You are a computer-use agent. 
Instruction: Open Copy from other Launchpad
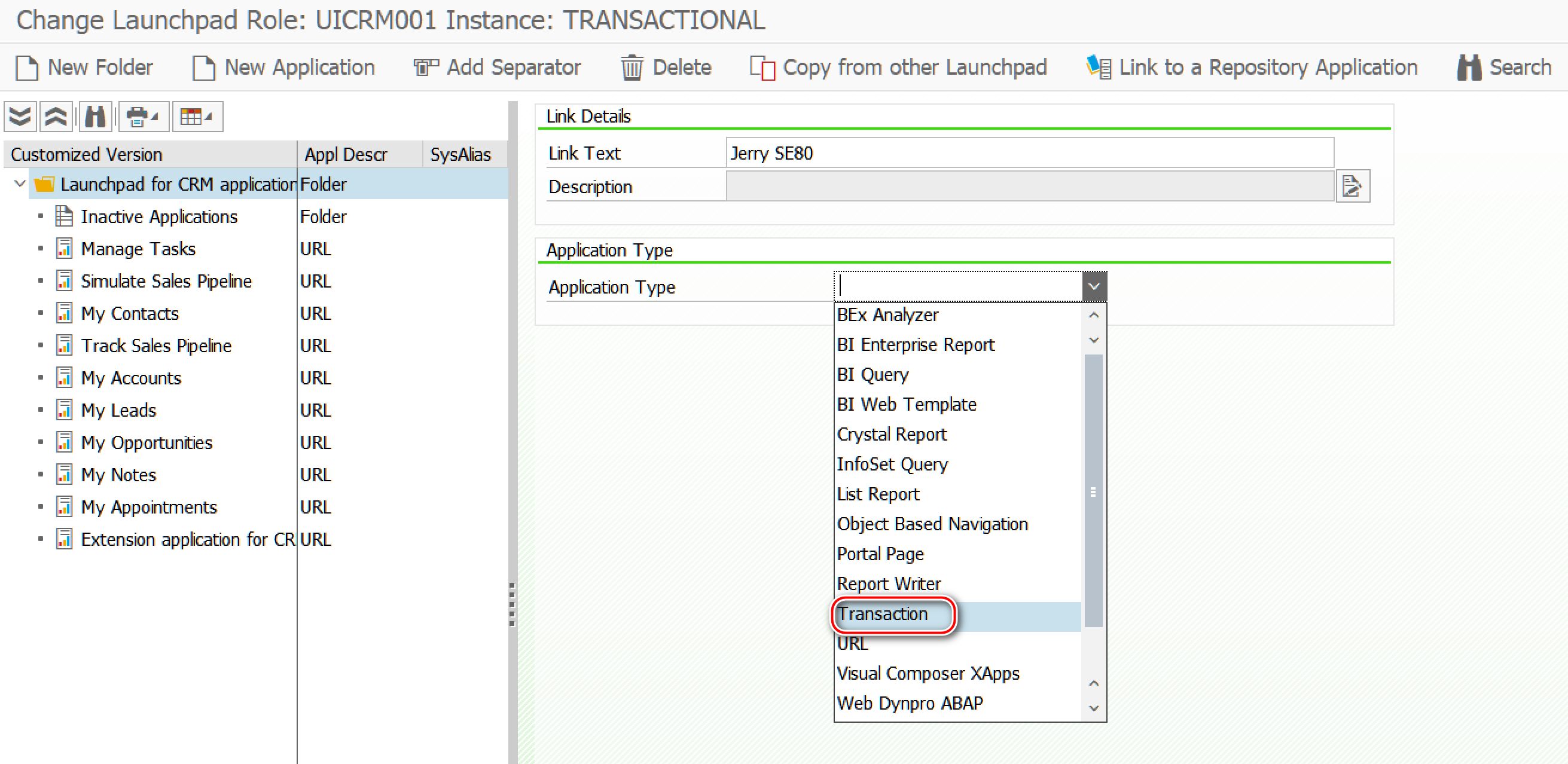pos(898,68)
